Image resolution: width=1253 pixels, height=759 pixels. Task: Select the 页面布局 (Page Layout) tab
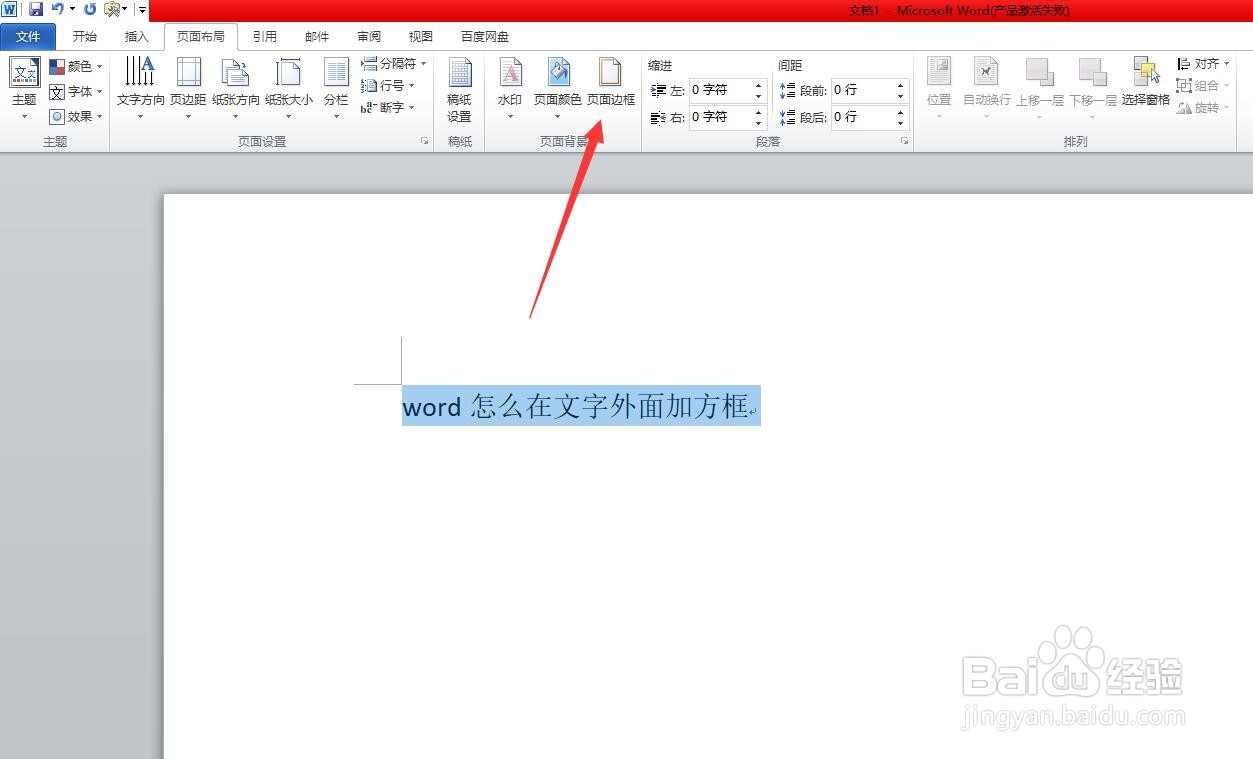tap(201, 37)
